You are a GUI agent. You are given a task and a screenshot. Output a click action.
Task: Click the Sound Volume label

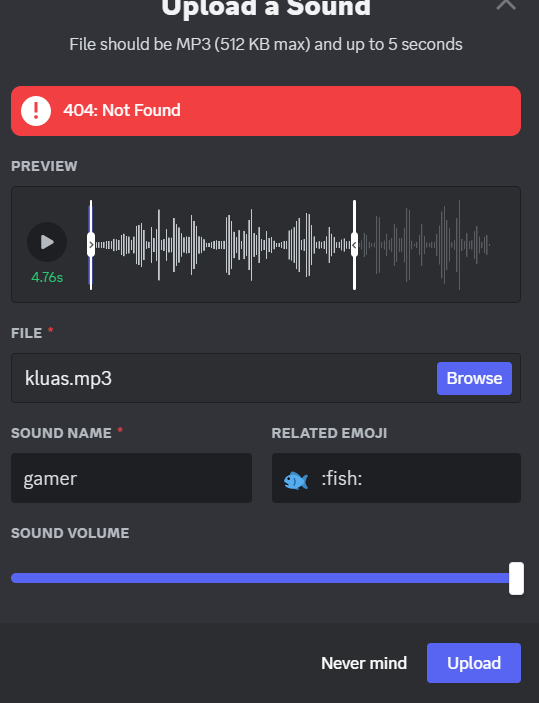point(70,533)
